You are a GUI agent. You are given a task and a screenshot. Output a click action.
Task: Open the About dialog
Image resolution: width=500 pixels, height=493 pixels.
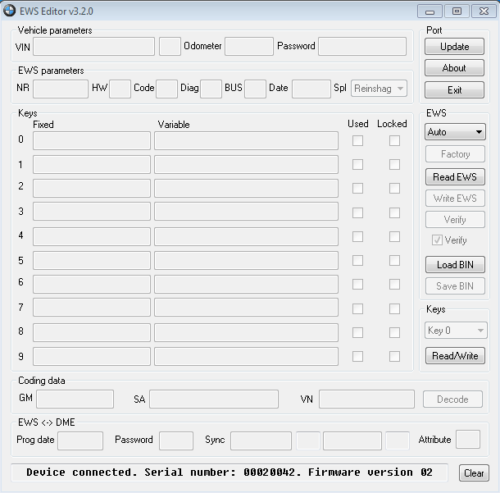tap(454, 68)
